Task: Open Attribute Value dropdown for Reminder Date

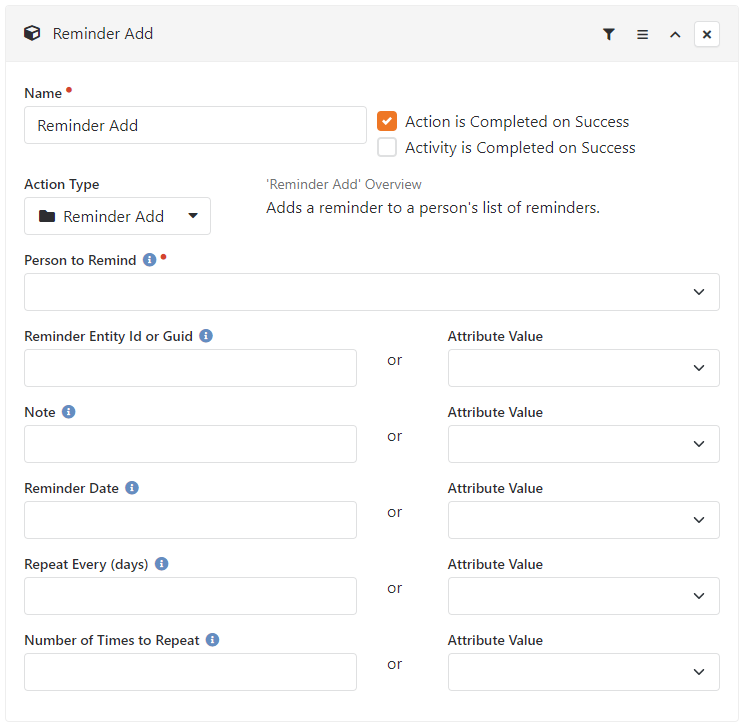Action: (x=584, y=520)
